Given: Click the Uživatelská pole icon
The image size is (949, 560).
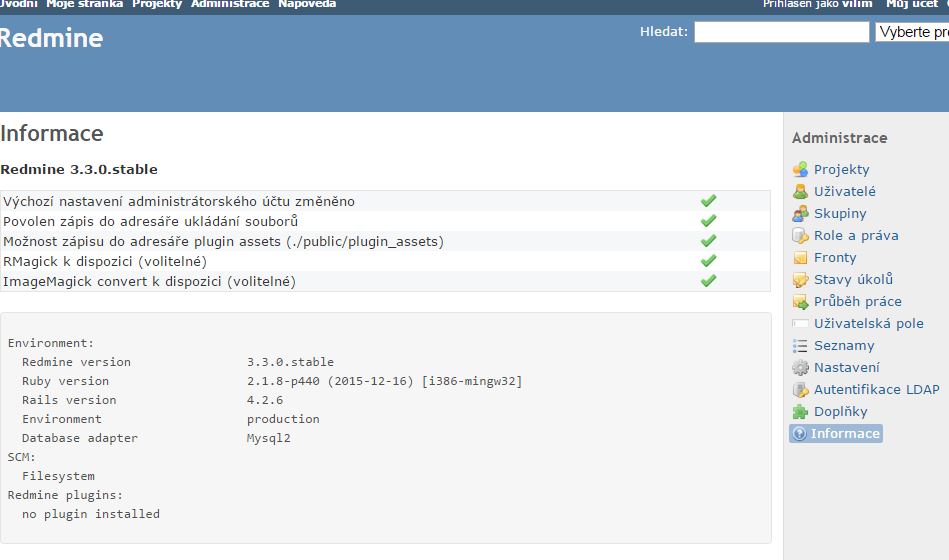Looking at the screenshot, I should pyautogui.click(x=800, y=323).
